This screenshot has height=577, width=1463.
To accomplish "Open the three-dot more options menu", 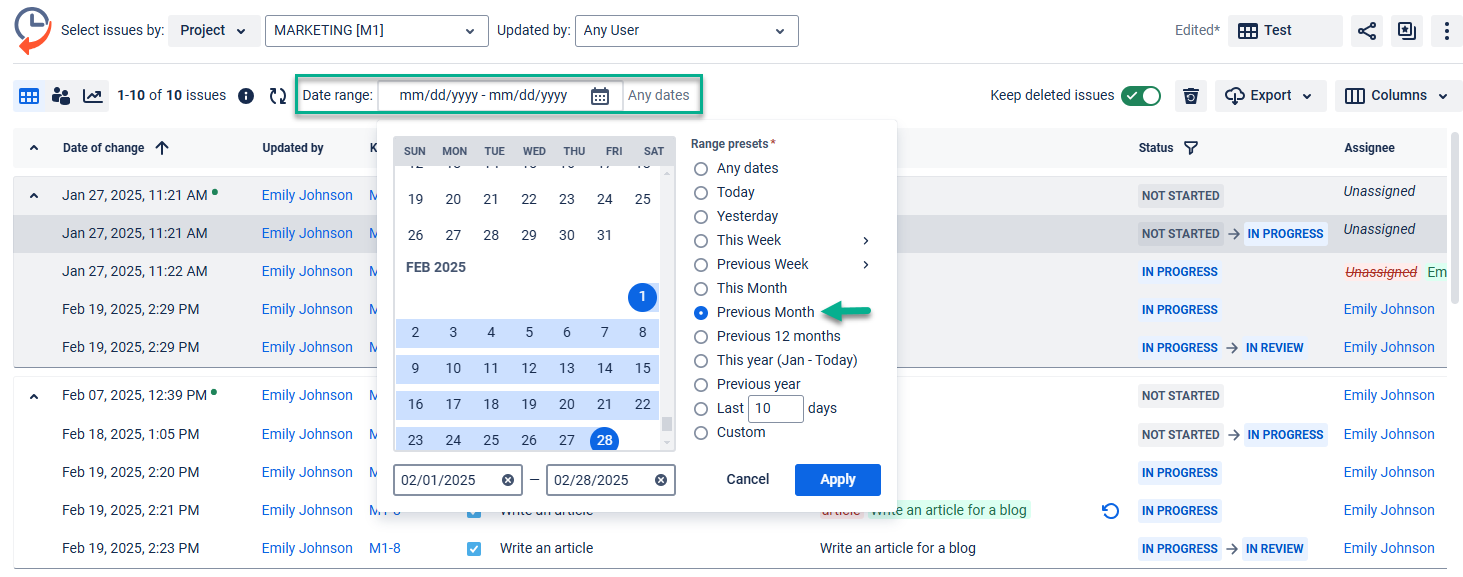I will [1446, 31].
